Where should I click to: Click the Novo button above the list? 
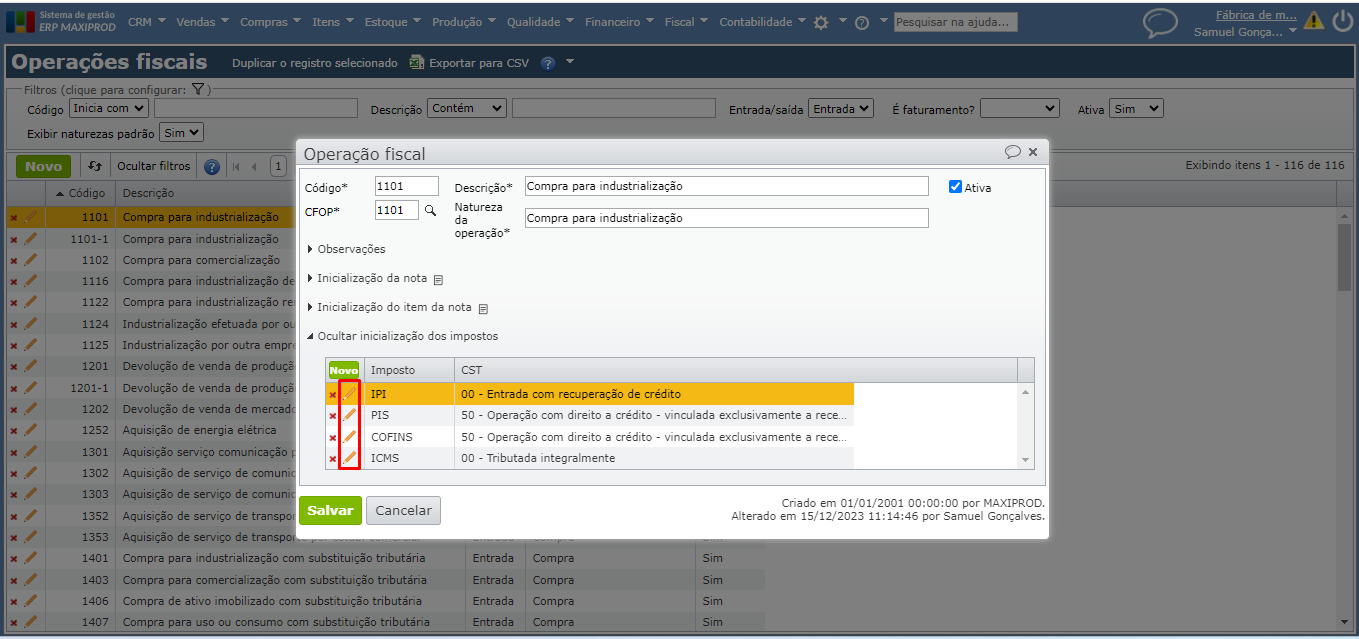pos(43,166)
